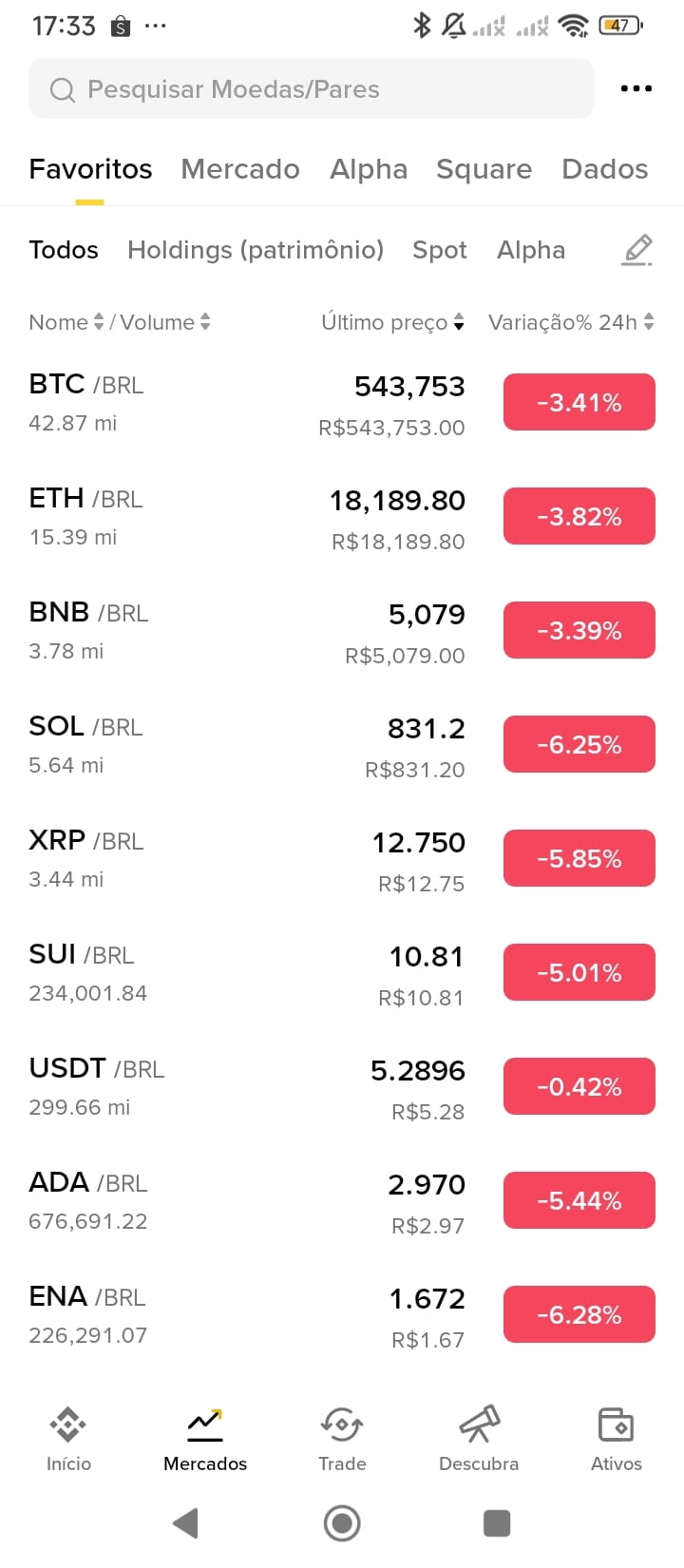Viewport: 684px width, 1568px height.
Task: Open the Trade icon in bottom bar
Action: pyautogui.click(x=342, y=1425)
